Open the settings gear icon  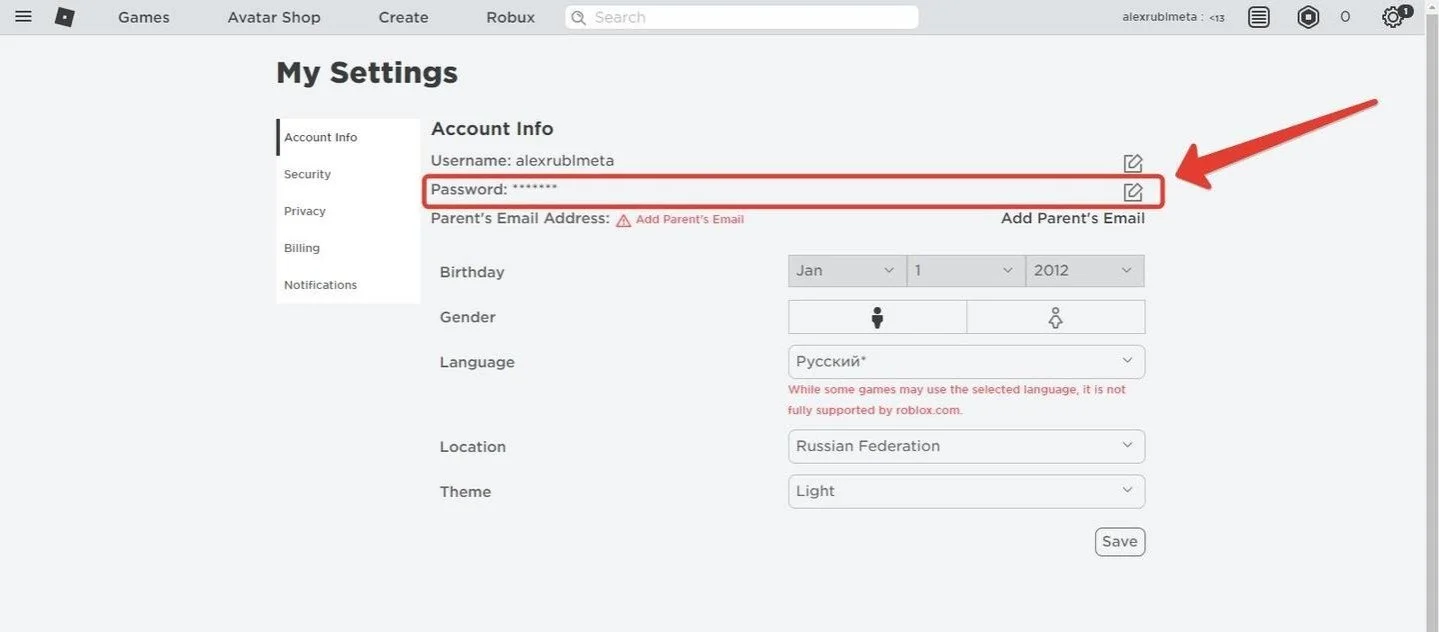(x=1393, y=17)
